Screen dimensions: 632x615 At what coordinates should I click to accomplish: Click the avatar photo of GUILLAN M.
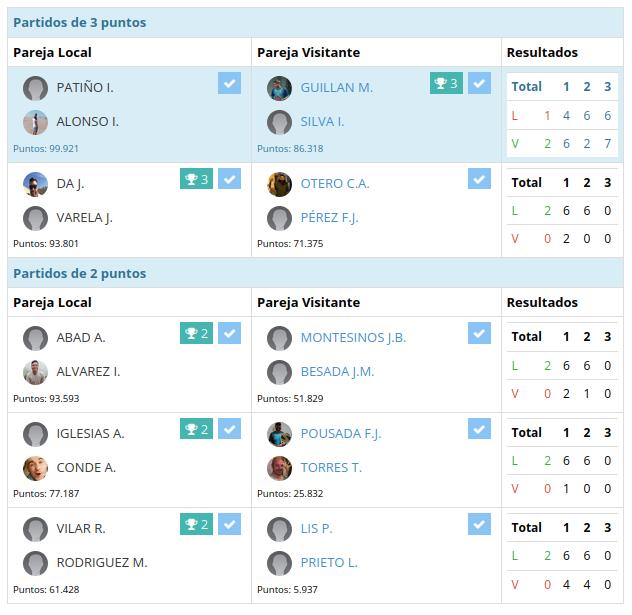coord(279,88)
